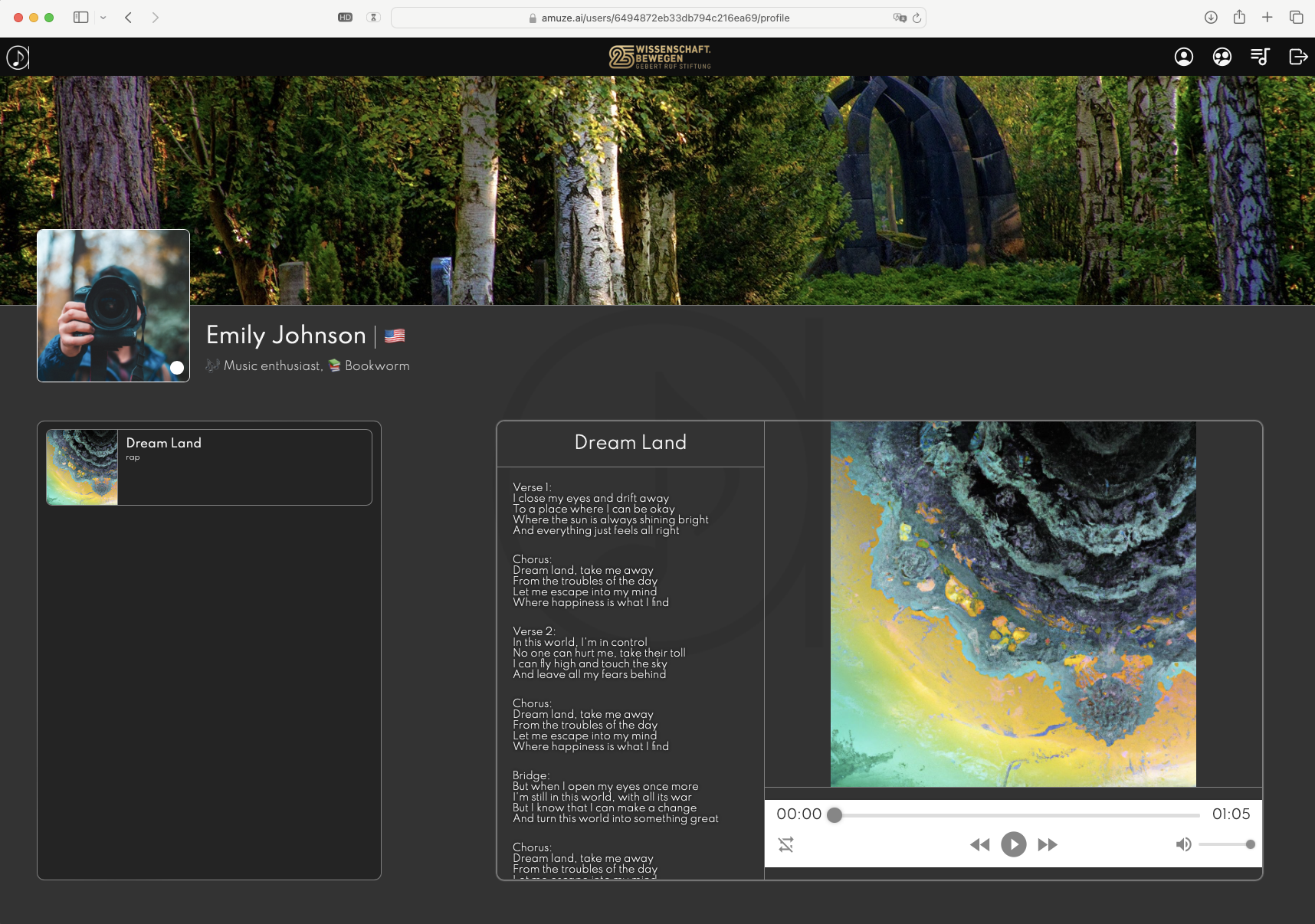
Task: Open Safari's Share button
Action: point(1239,18)
